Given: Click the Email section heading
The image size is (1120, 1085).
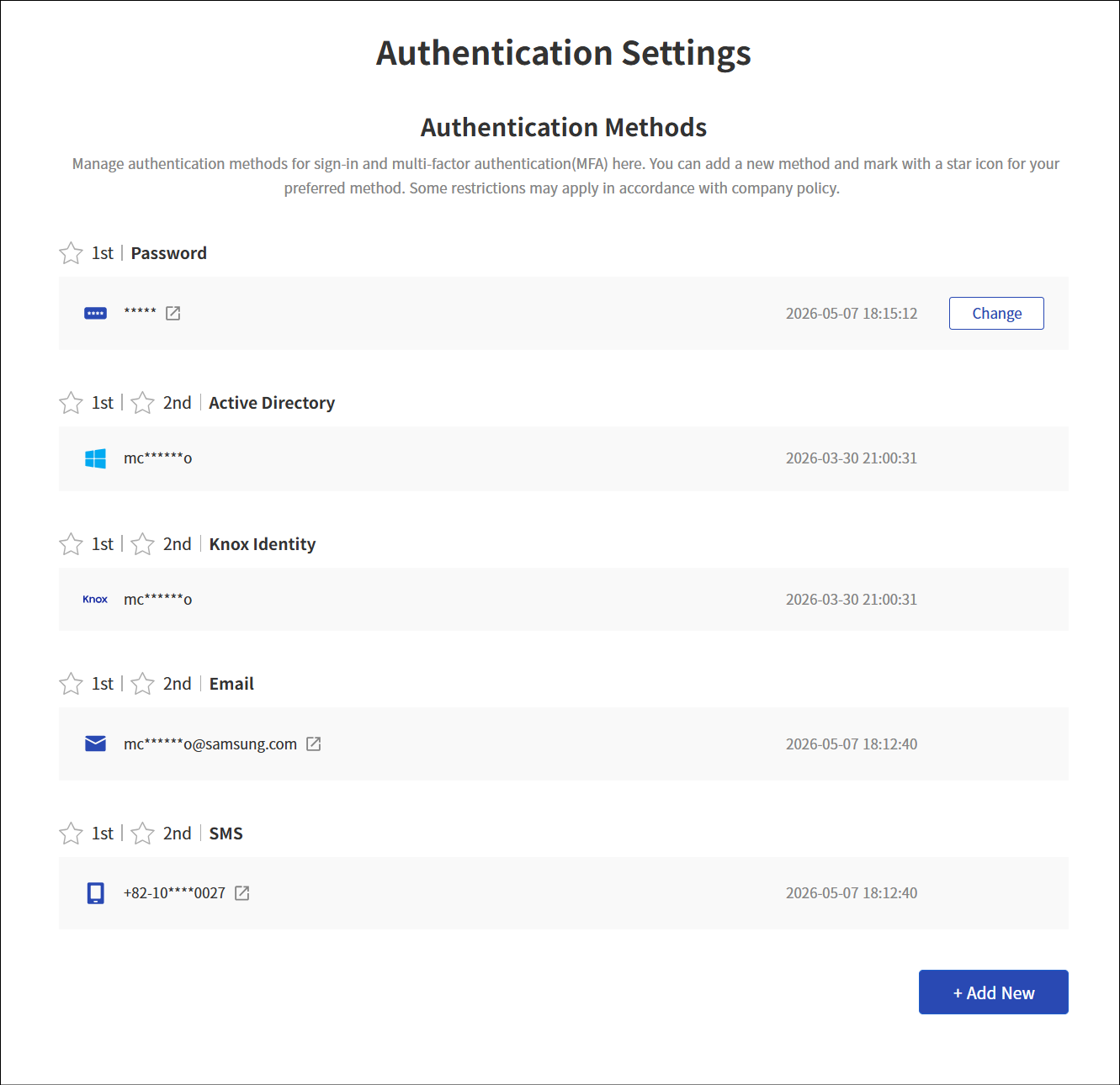Looking at the screenshot, I should pyautogui.click(x=231, y=684).
